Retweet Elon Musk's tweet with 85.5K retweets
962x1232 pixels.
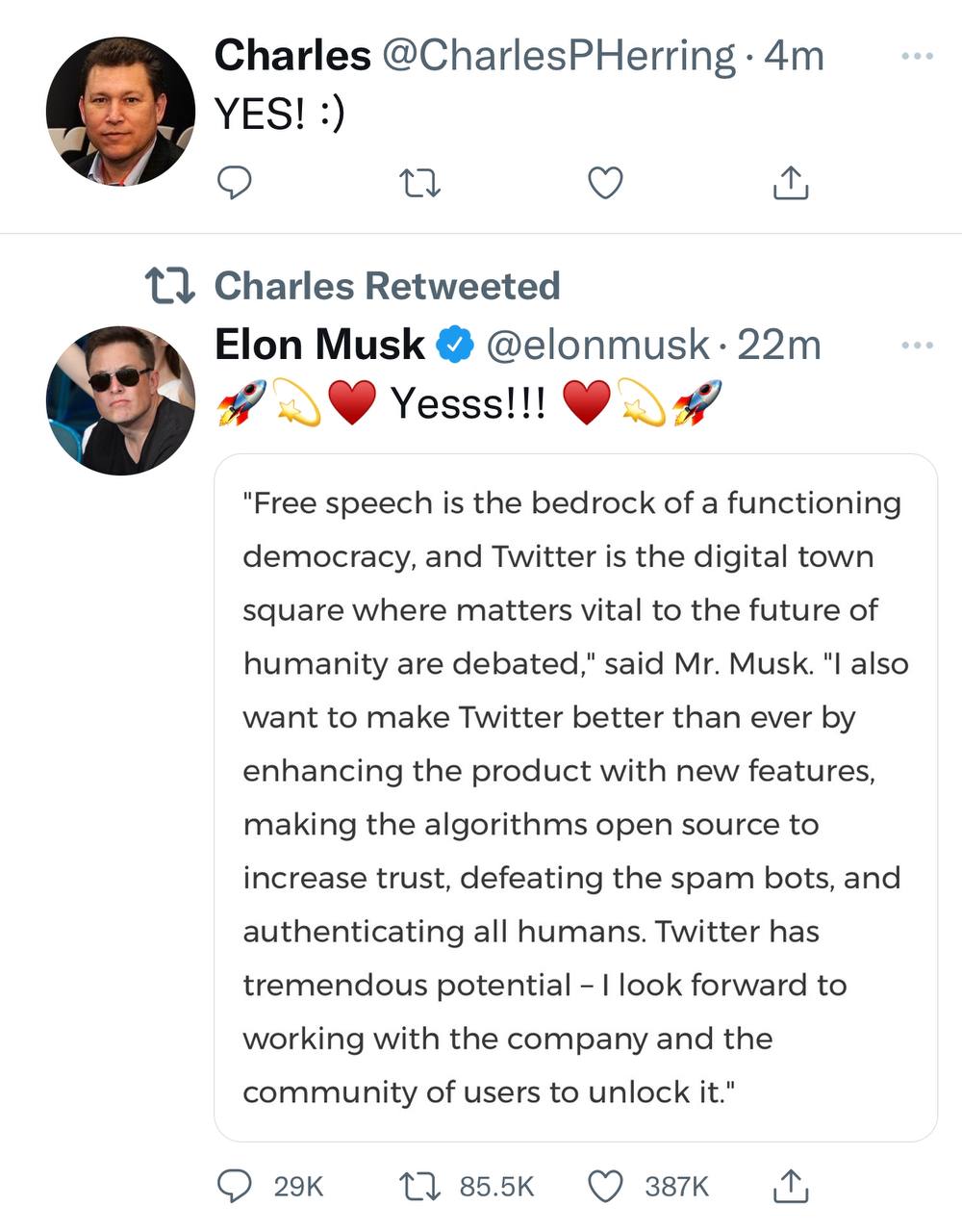tap(420, 1187)
